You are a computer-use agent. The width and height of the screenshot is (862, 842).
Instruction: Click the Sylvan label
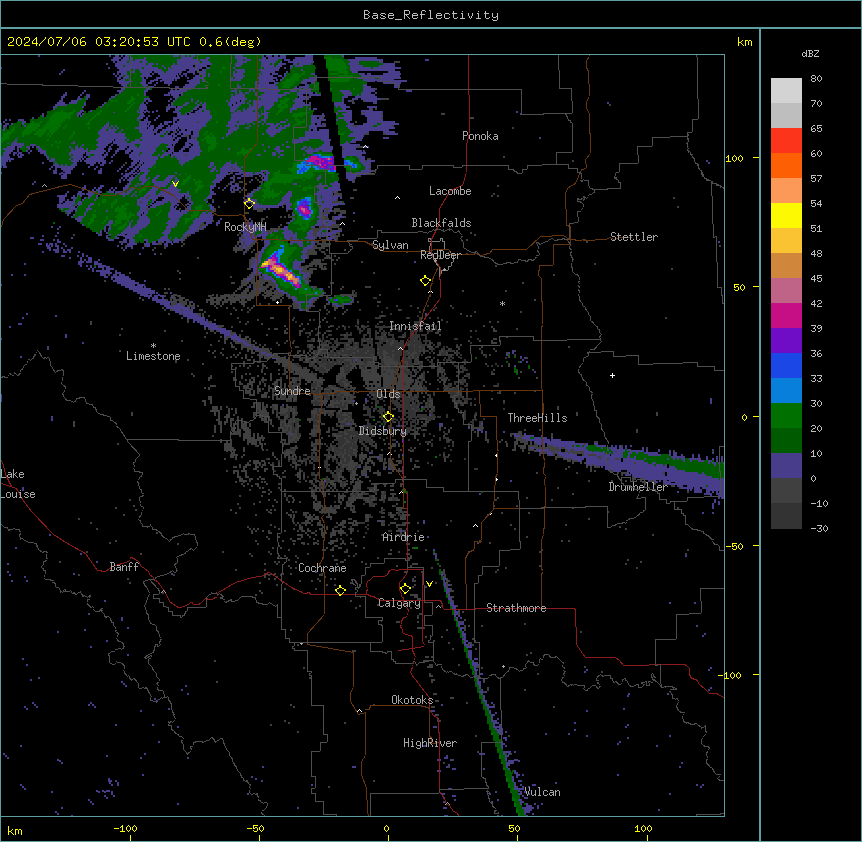(390, 245)
